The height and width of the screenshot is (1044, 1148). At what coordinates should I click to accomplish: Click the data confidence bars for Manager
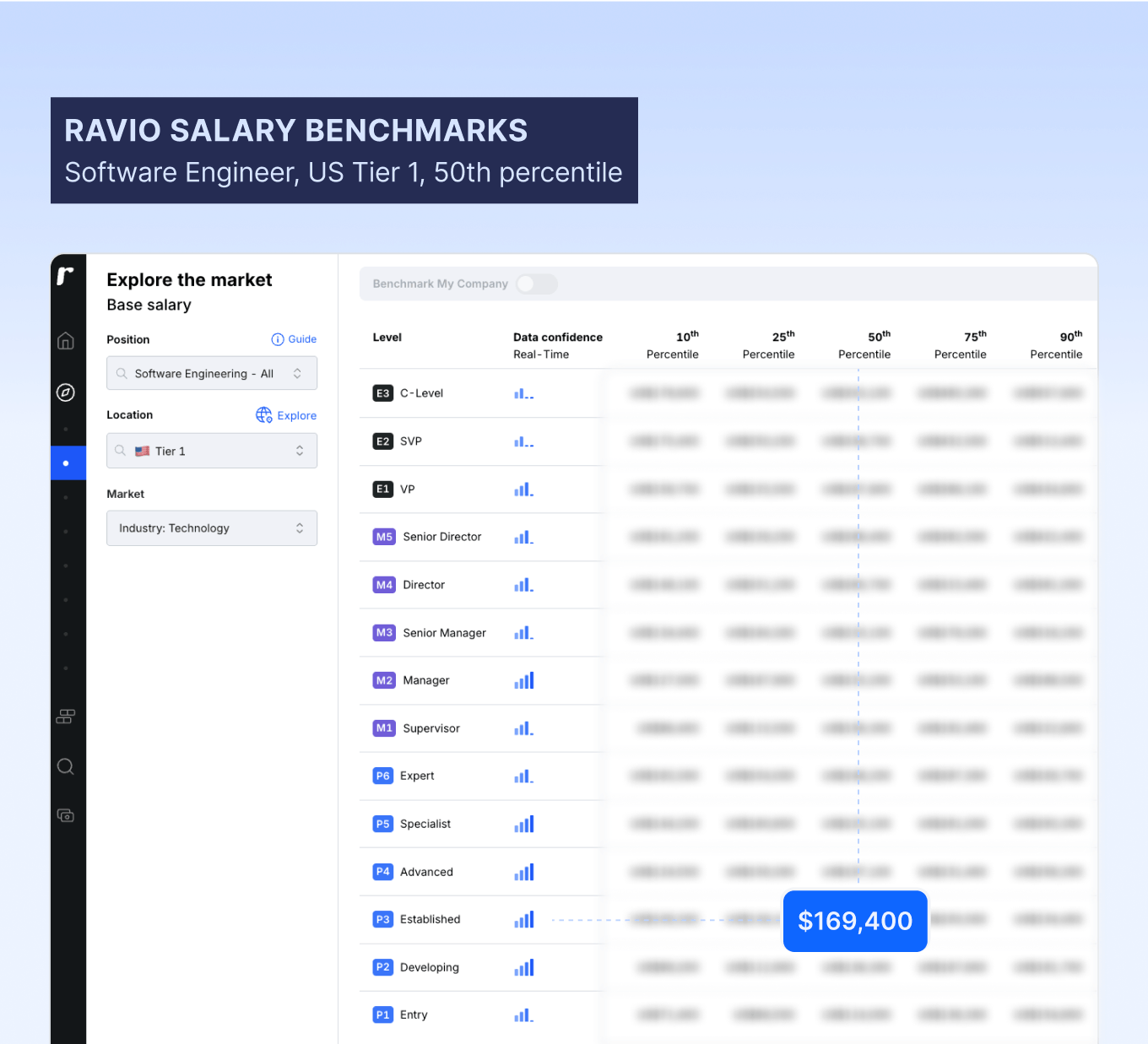tap(524, 680)
